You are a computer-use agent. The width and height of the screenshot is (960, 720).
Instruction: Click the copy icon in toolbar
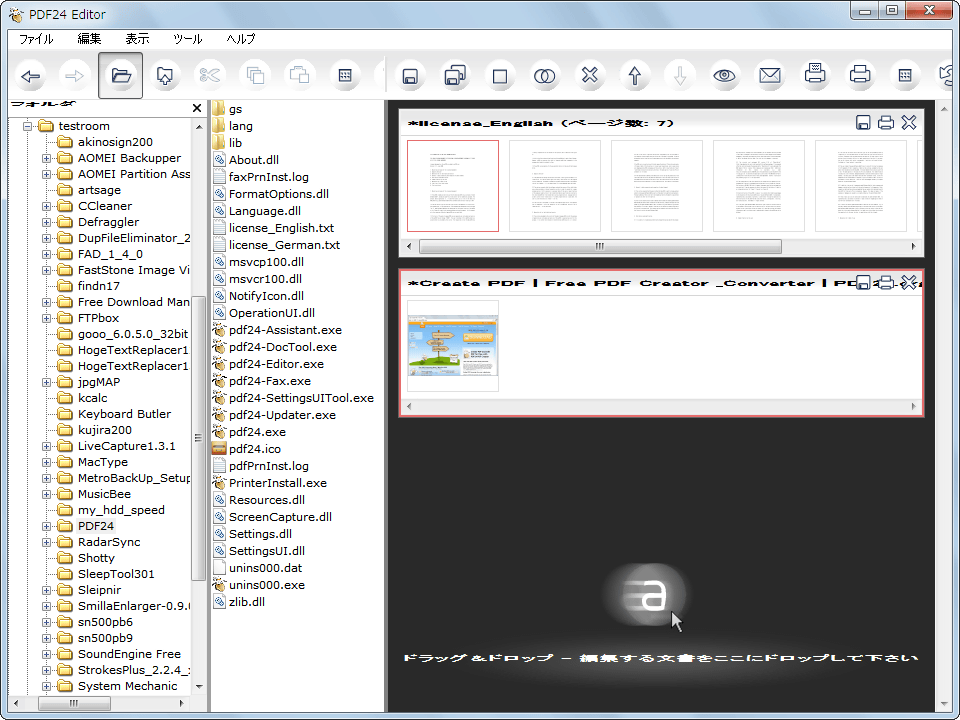pyautogui.click(x=255, y=76)
